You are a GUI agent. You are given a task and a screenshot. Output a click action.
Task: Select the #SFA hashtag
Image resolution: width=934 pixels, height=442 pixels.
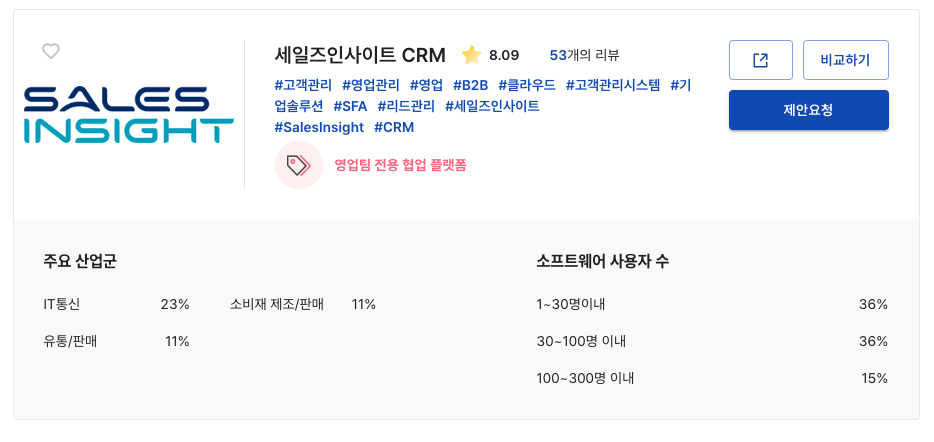click(350, 106)
